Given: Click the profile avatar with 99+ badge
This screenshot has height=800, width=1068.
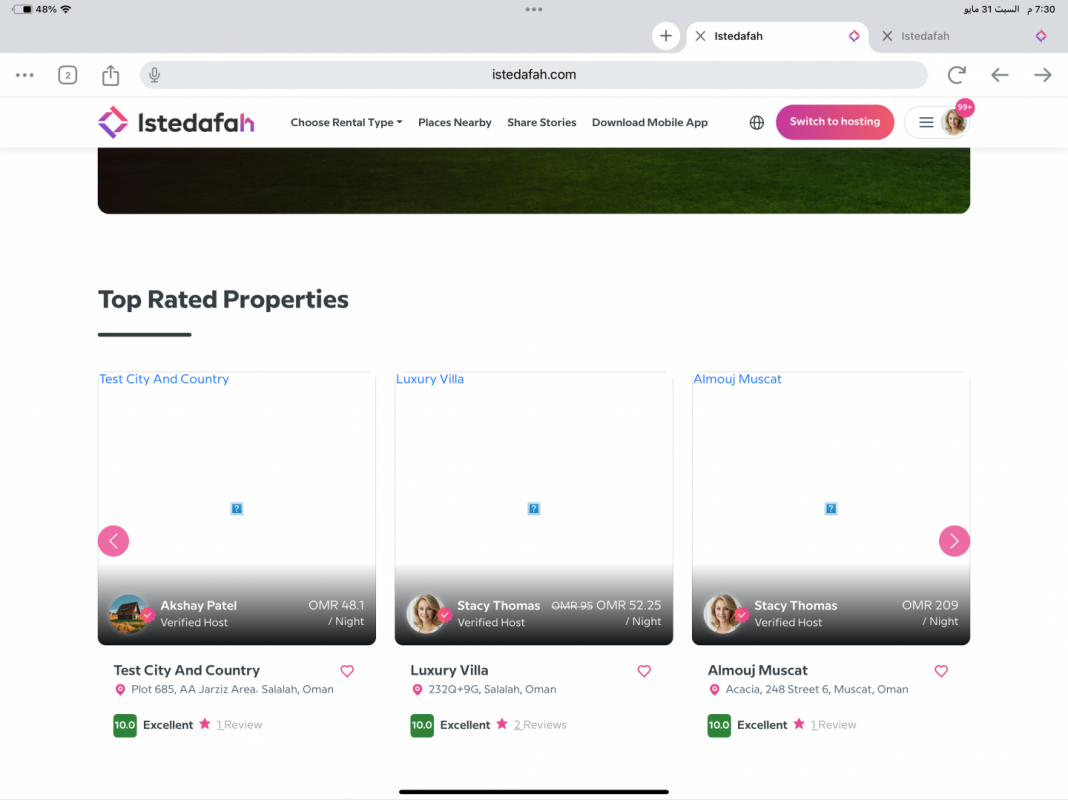Looking at the screenshot, I should (954, 123).
